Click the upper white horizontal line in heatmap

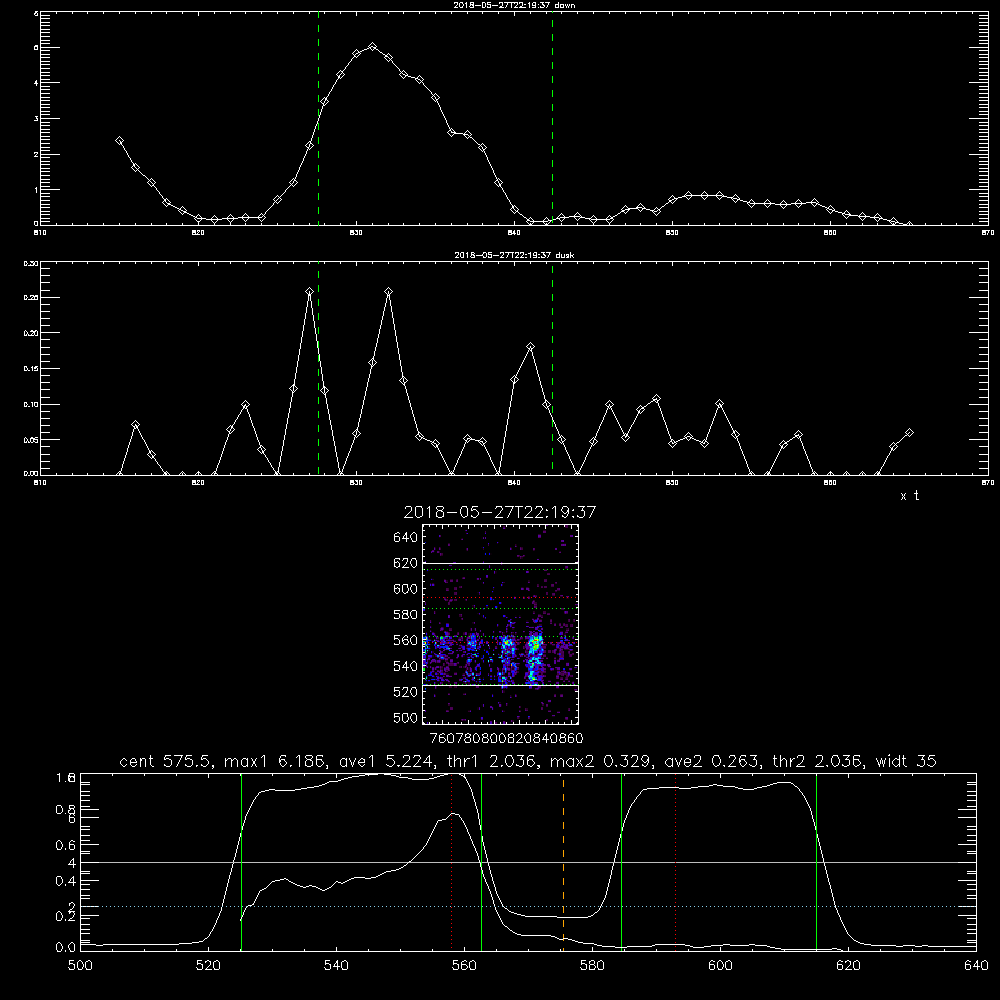500,563
